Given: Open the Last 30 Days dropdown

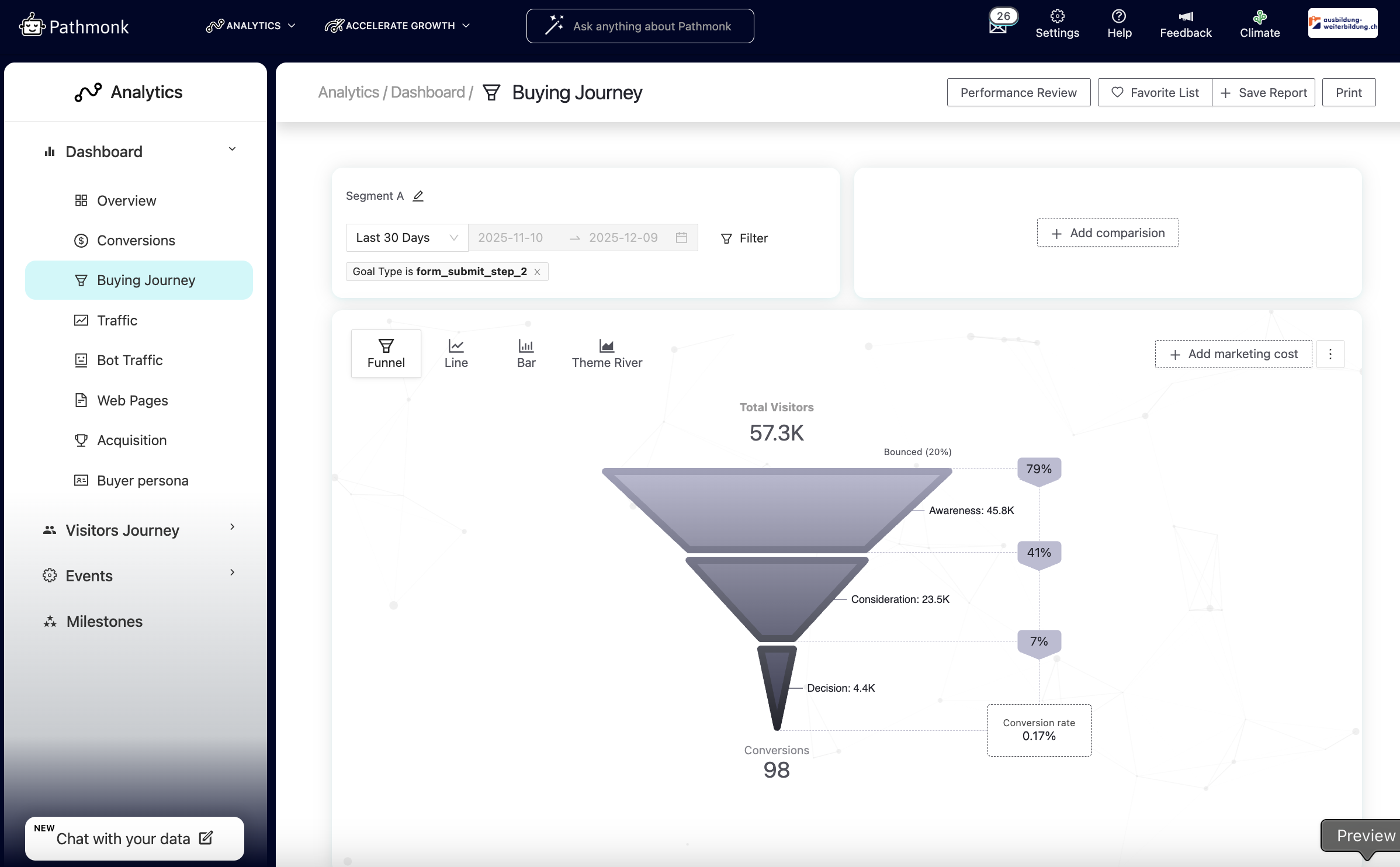Looking at the screenshot, I should (x=407, y=238).
